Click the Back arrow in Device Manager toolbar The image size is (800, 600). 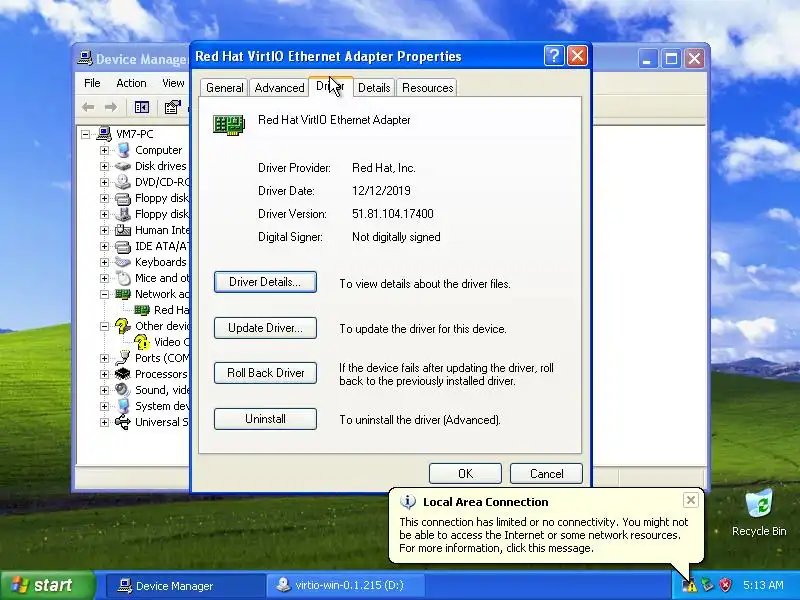(x=88, y=107)
